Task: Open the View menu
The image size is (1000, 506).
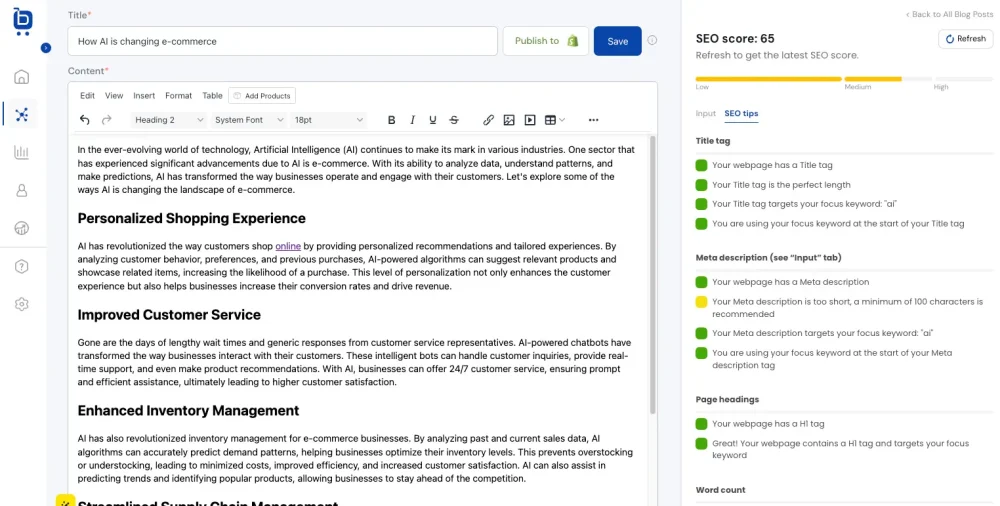Action: (x=114, y=96)
